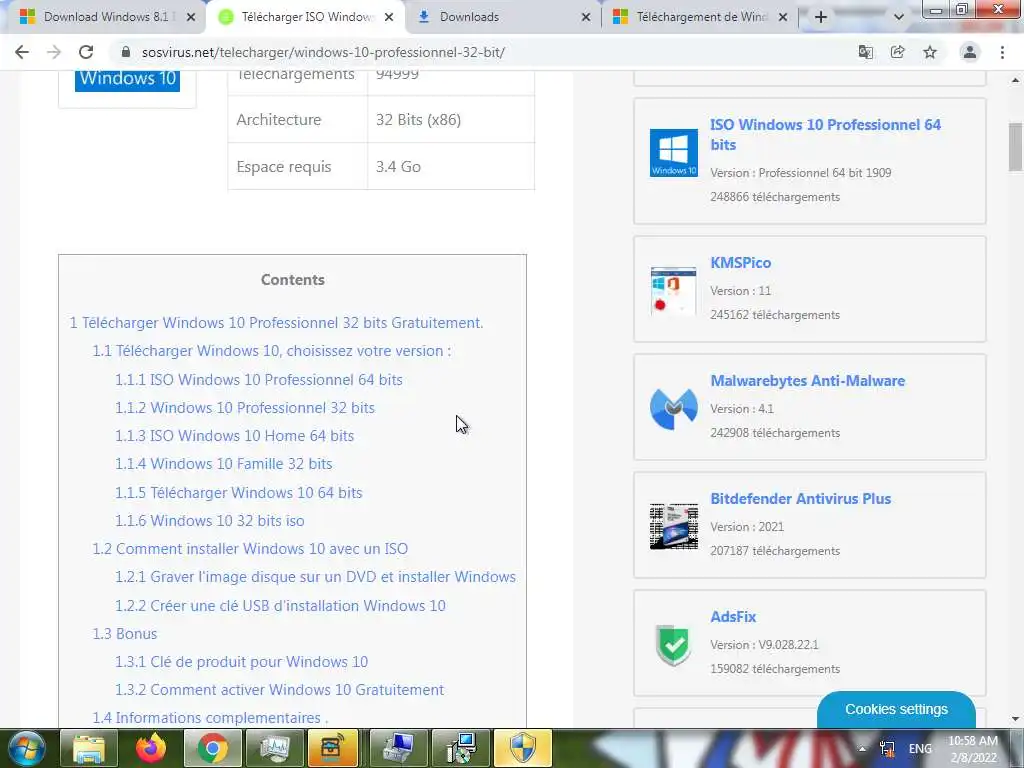Click the Malwarebytes logo icon
Image resolution: width=1024 pixels, height=768 pixels.
tap(674, 409)
